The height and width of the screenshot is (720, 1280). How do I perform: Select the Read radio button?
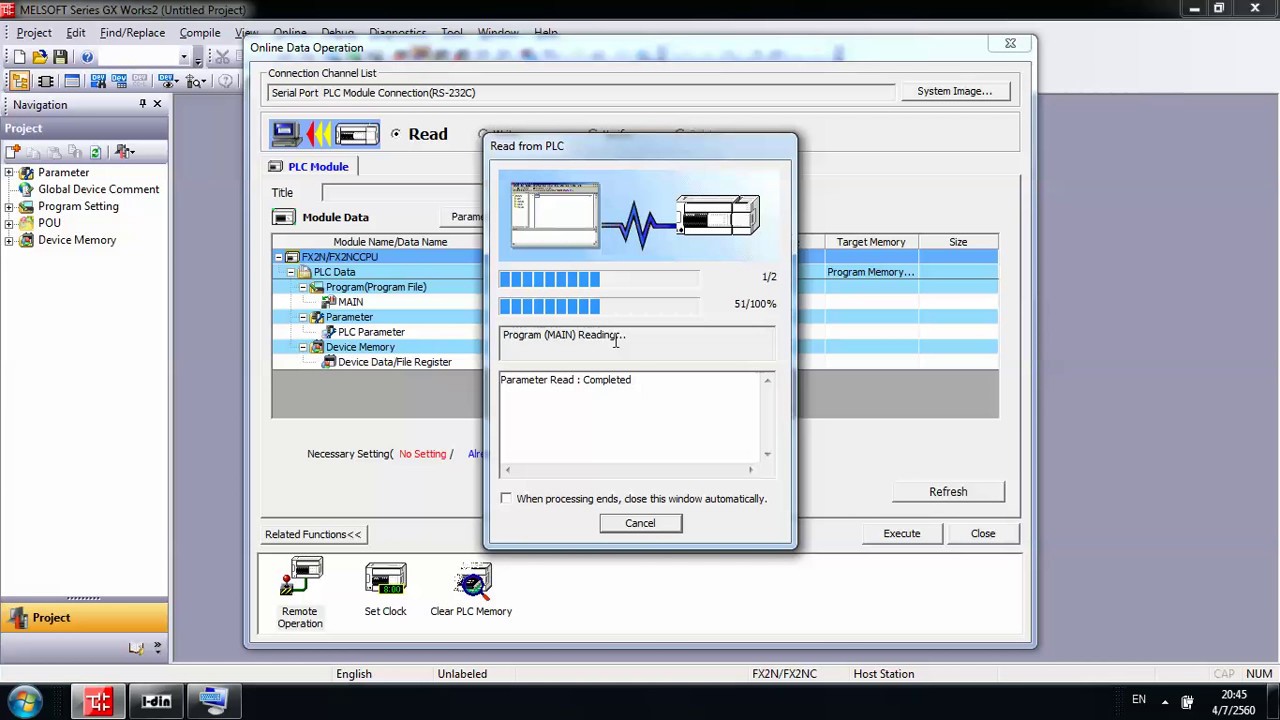click(396, 134)
